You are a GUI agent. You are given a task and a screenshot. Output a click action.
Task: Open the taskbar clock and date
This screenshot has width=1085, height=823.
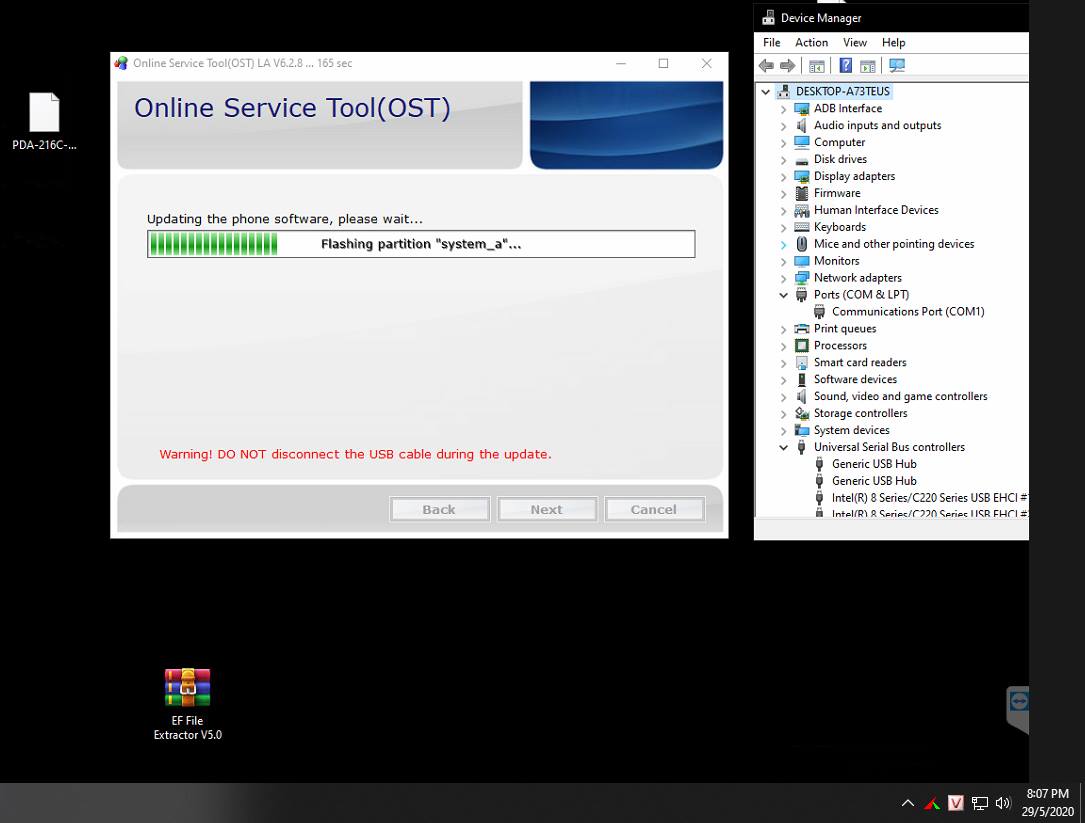pos(1048,803)
